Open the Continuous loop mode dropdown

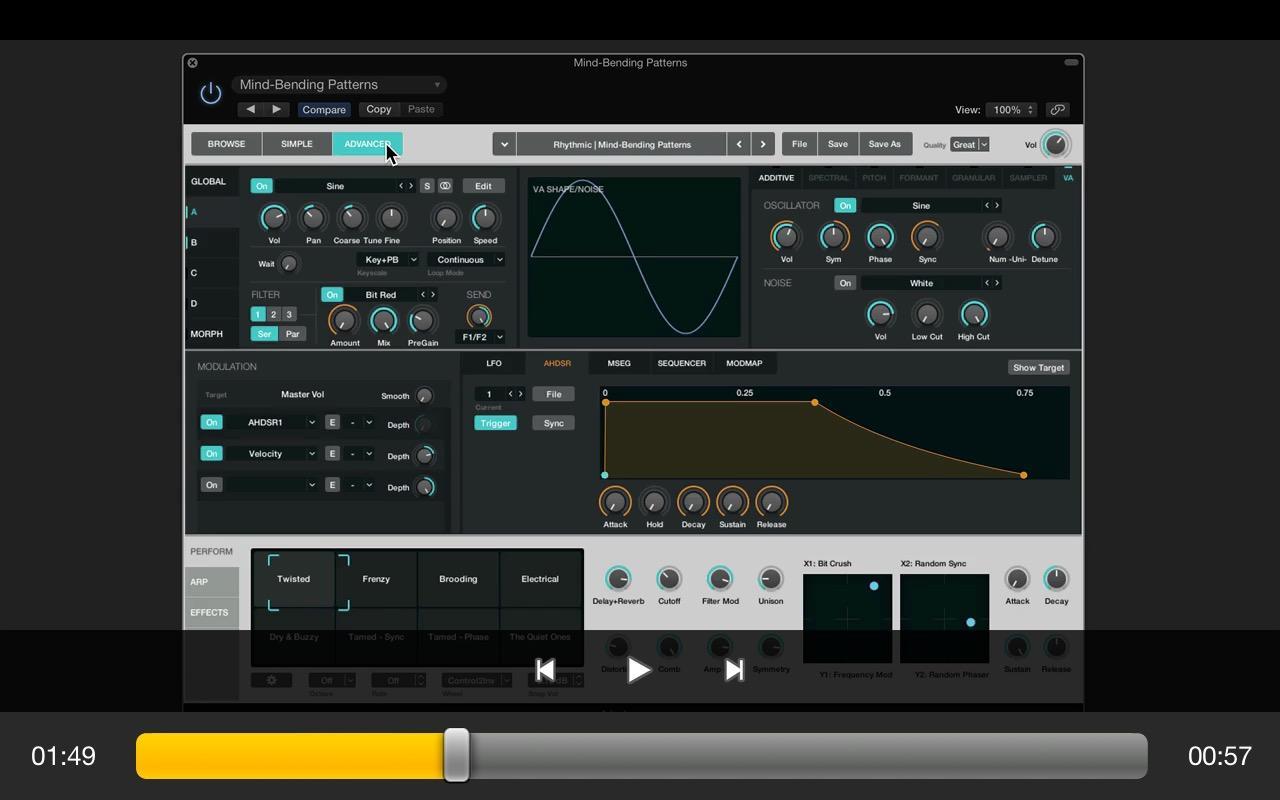[x=466, y=260]
